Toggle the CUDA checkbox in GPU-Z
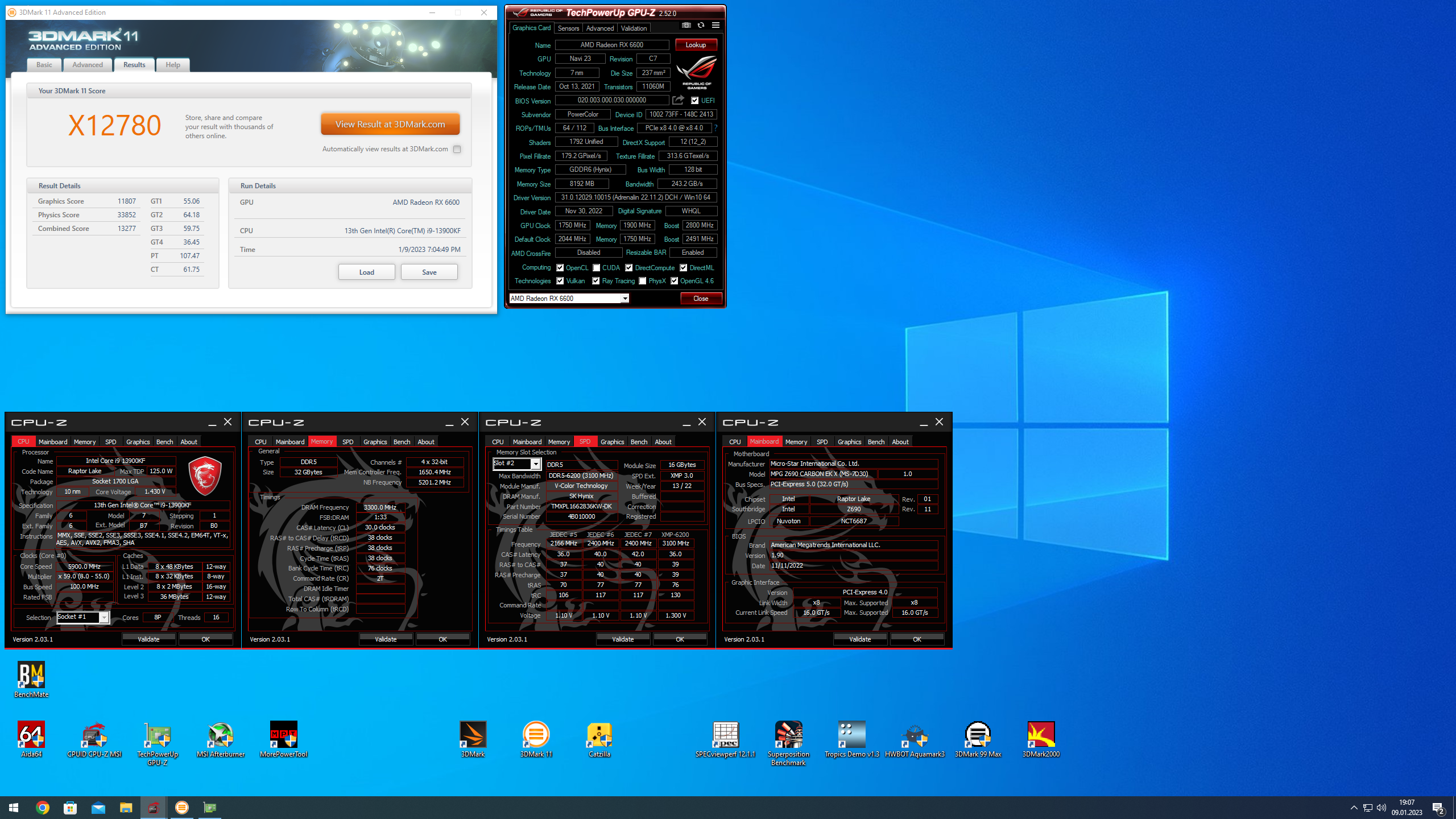This screenshot has width=1456, height=819. [x=597, y=268]
